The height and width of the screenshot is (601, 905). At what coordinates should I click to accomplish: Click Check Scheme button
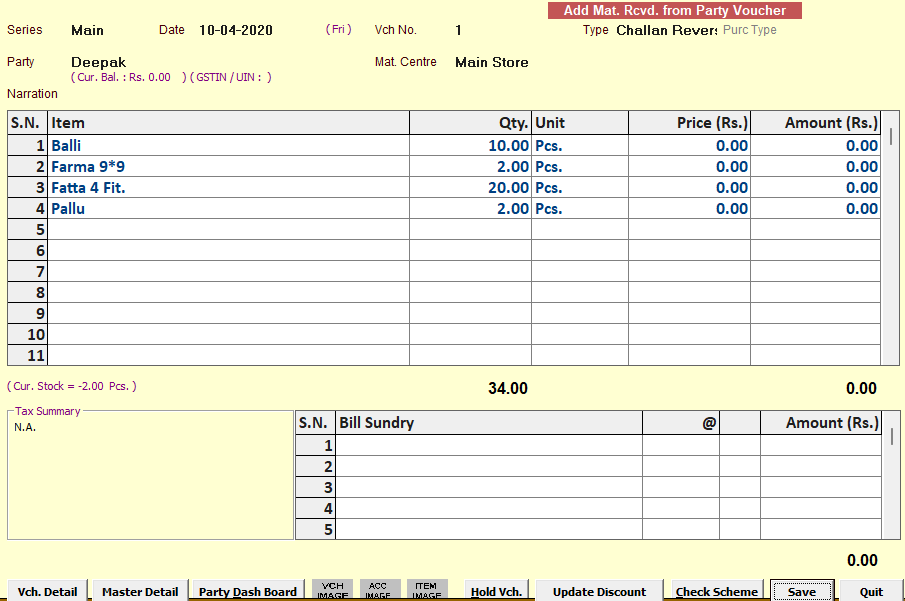(716, 591)
